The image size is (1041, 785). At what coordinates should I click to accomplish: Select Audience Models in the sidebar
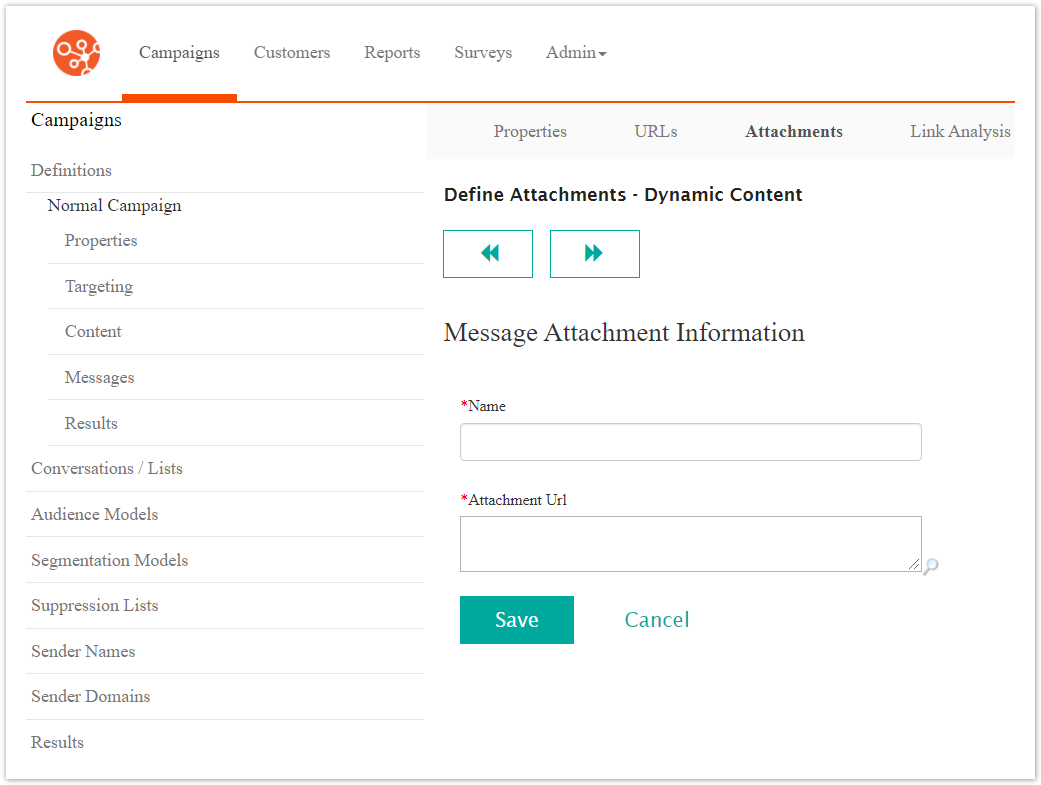tap(95, 515)
